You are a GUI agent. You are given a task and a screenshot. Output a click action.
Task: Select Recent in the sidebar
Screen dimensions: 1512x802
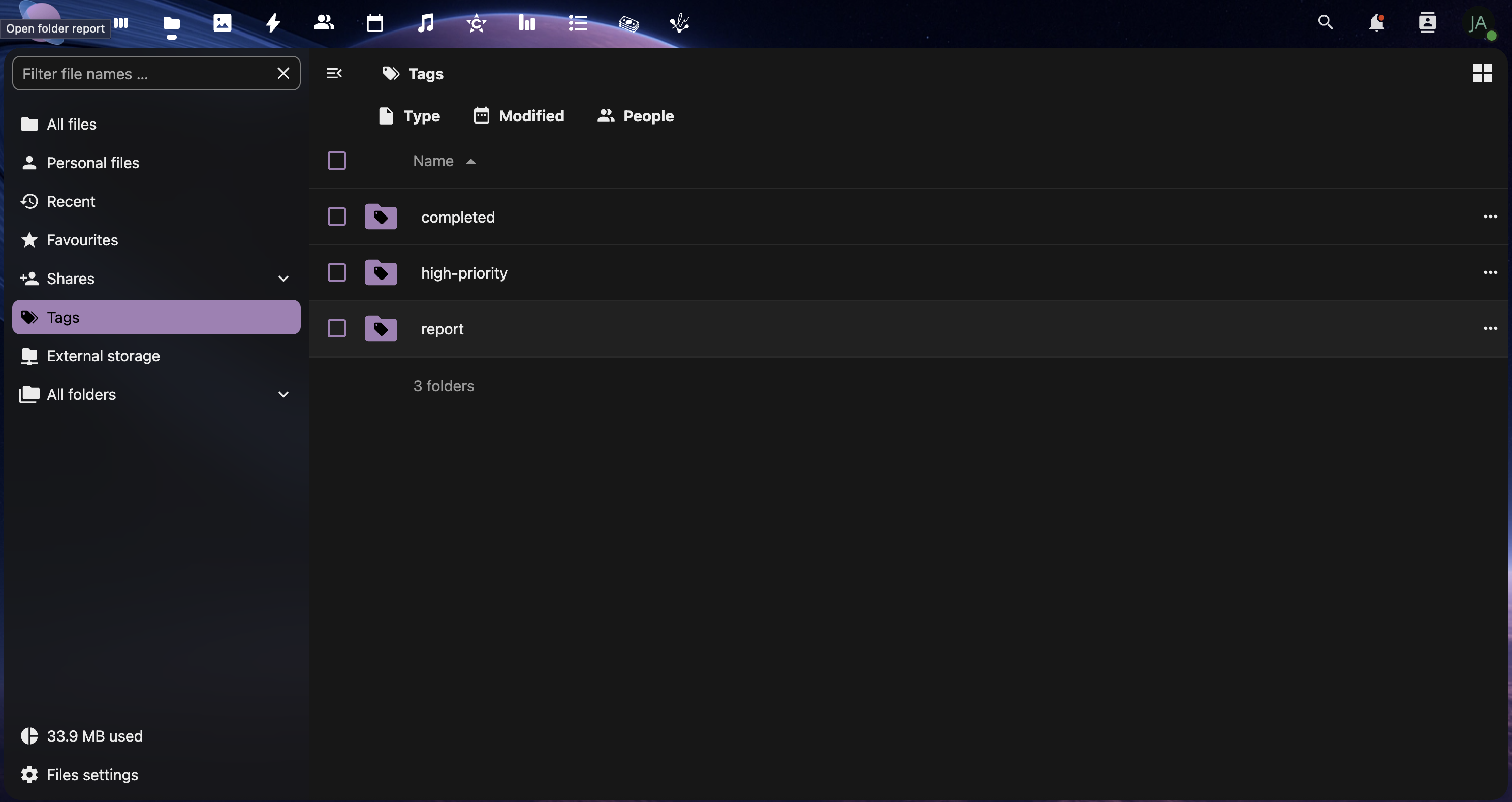[71, 201]
